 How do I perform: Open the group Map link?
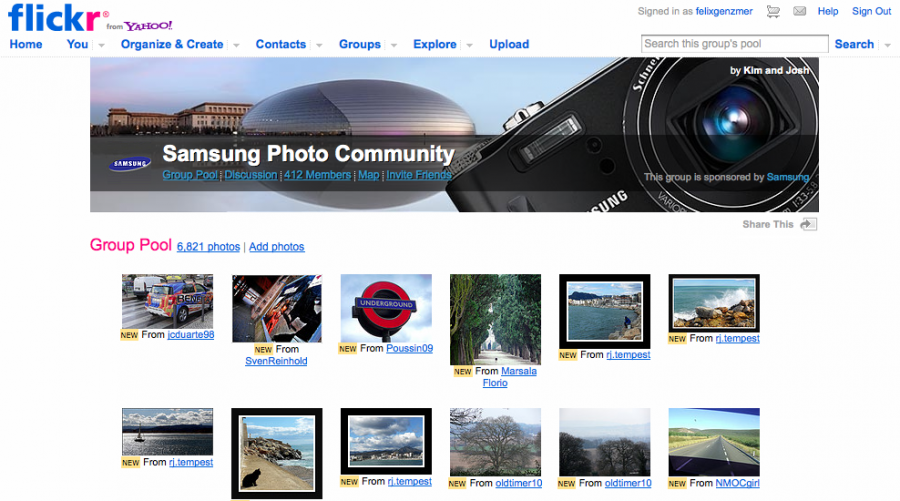coord(368,175)
